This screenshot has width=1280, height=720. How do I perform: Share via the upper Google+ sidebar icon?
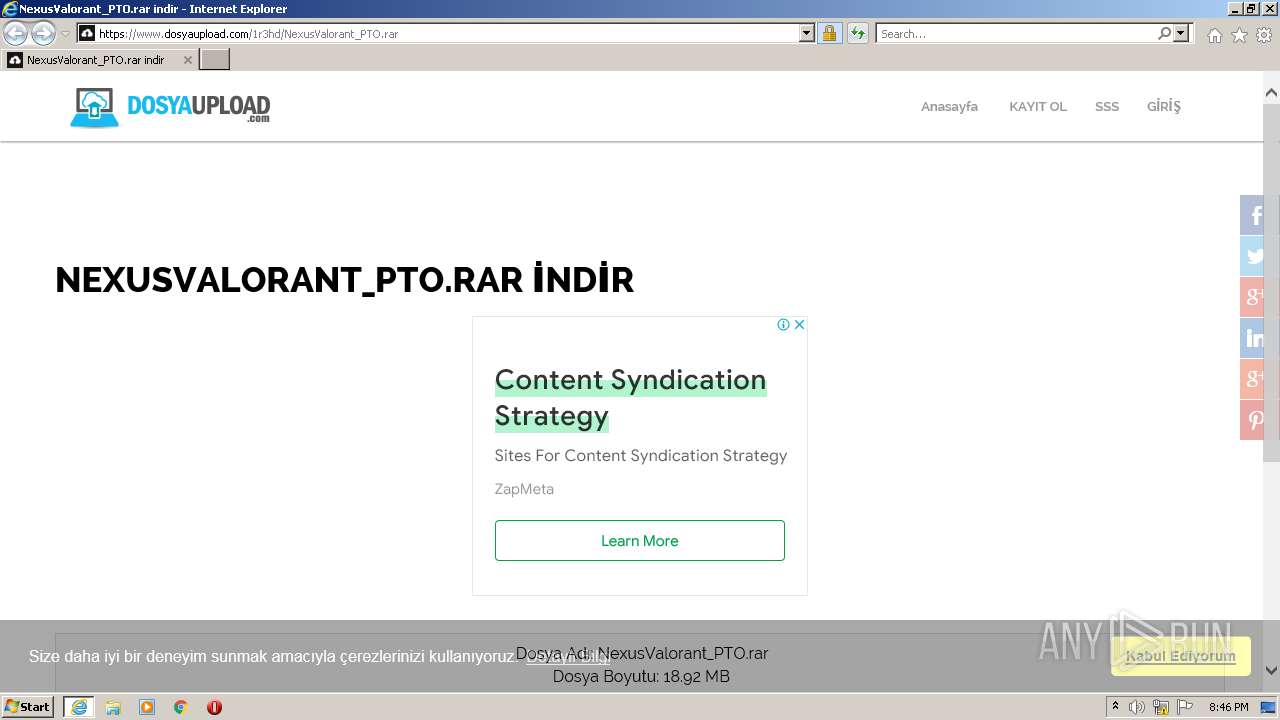click(x=1253, y=297)
